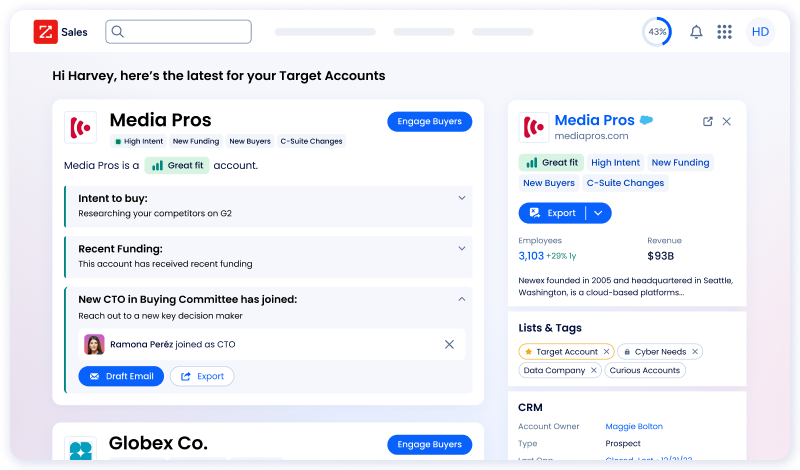
Task: Select the High Intent tag under Media Pros card
Action: (139, 141)
